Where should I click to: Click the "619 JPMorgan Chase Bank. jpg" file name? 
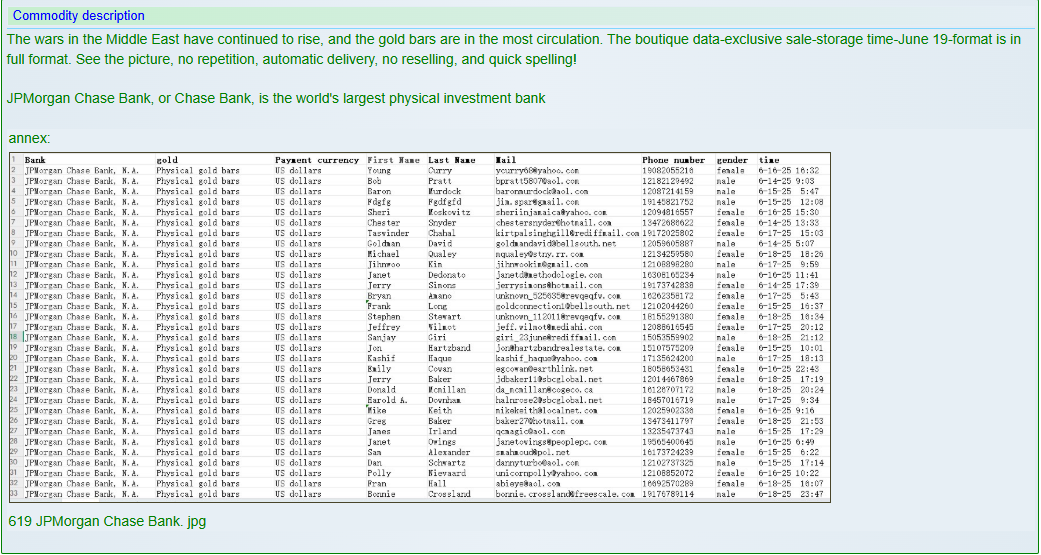pyautogui.click(x=107, y=521)
